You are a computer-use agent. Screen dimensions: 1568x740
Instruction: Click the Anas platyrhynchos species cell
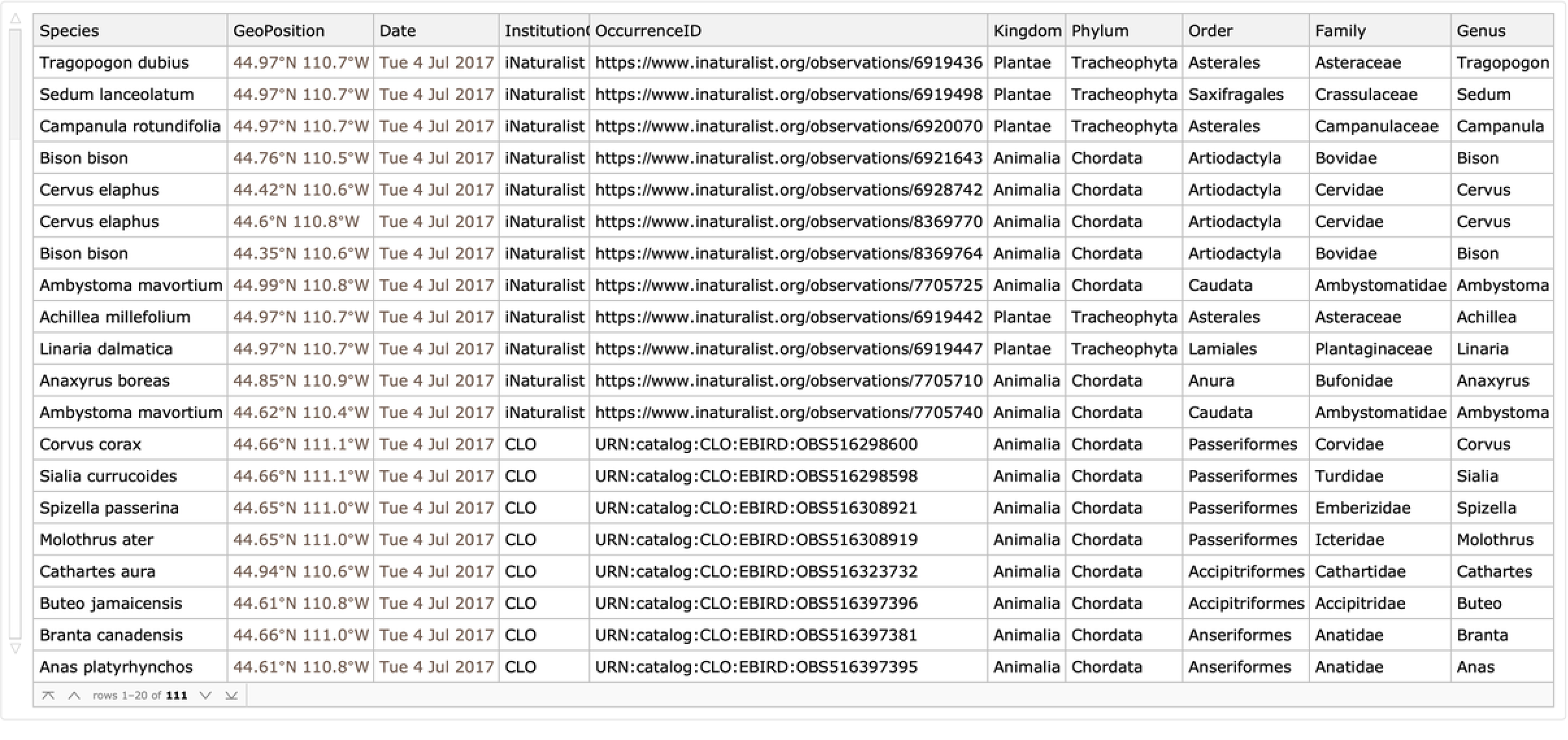[x=116, y=667]
